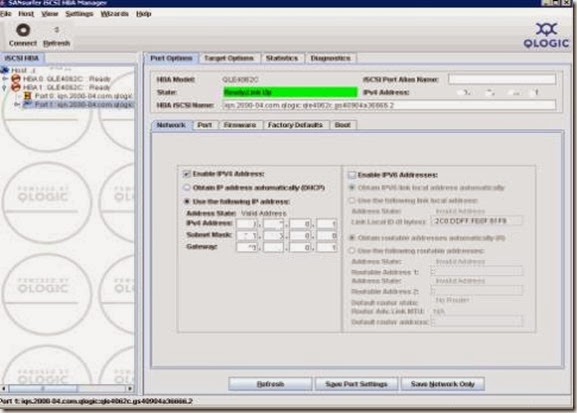Click the HBA iSCSI Name field
This screenshot has width=577, height=413.
click(x=389, y=105)
